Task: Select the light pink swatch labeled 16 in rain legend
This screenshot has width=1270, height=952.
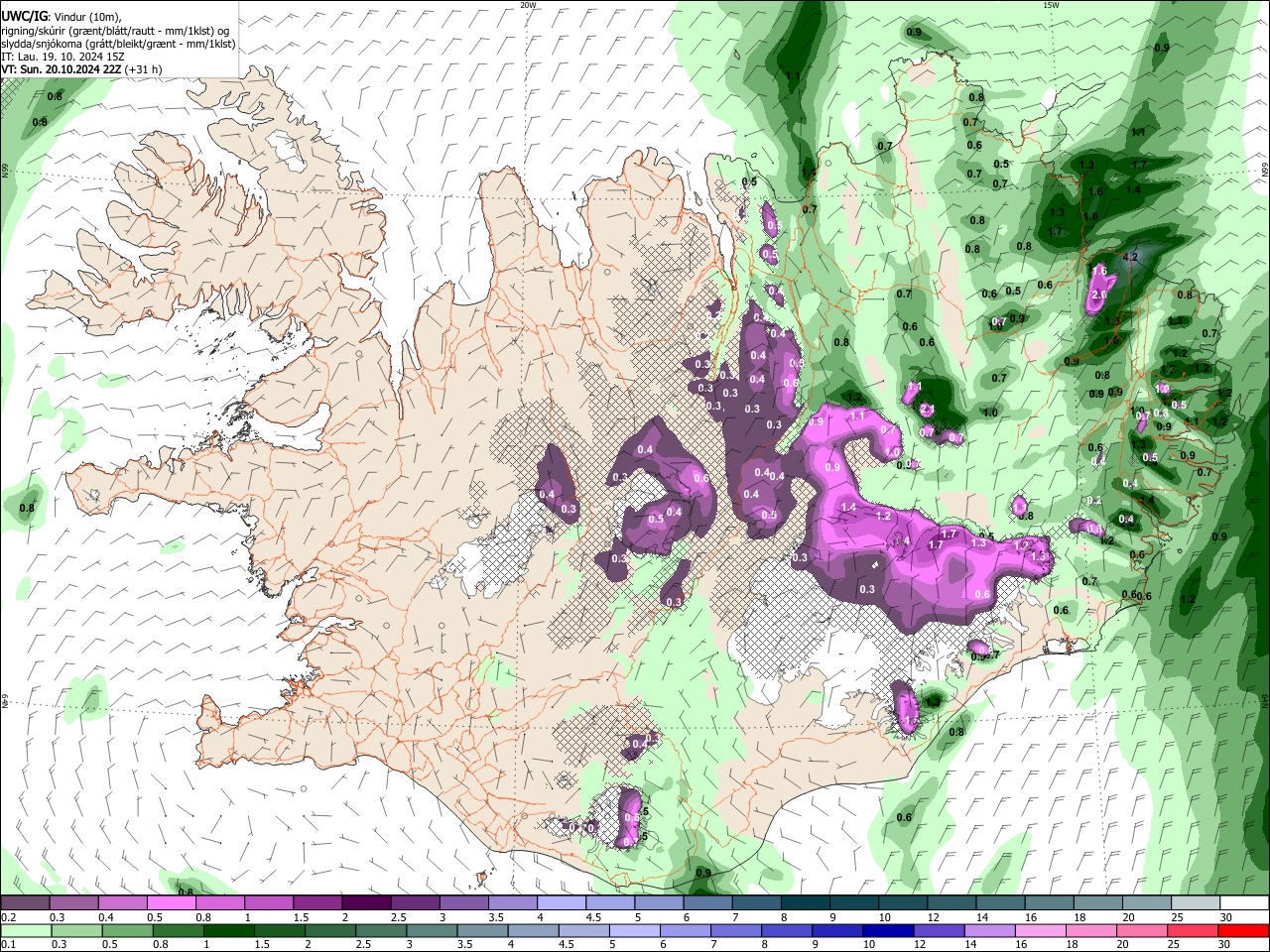Action: 1041,931
